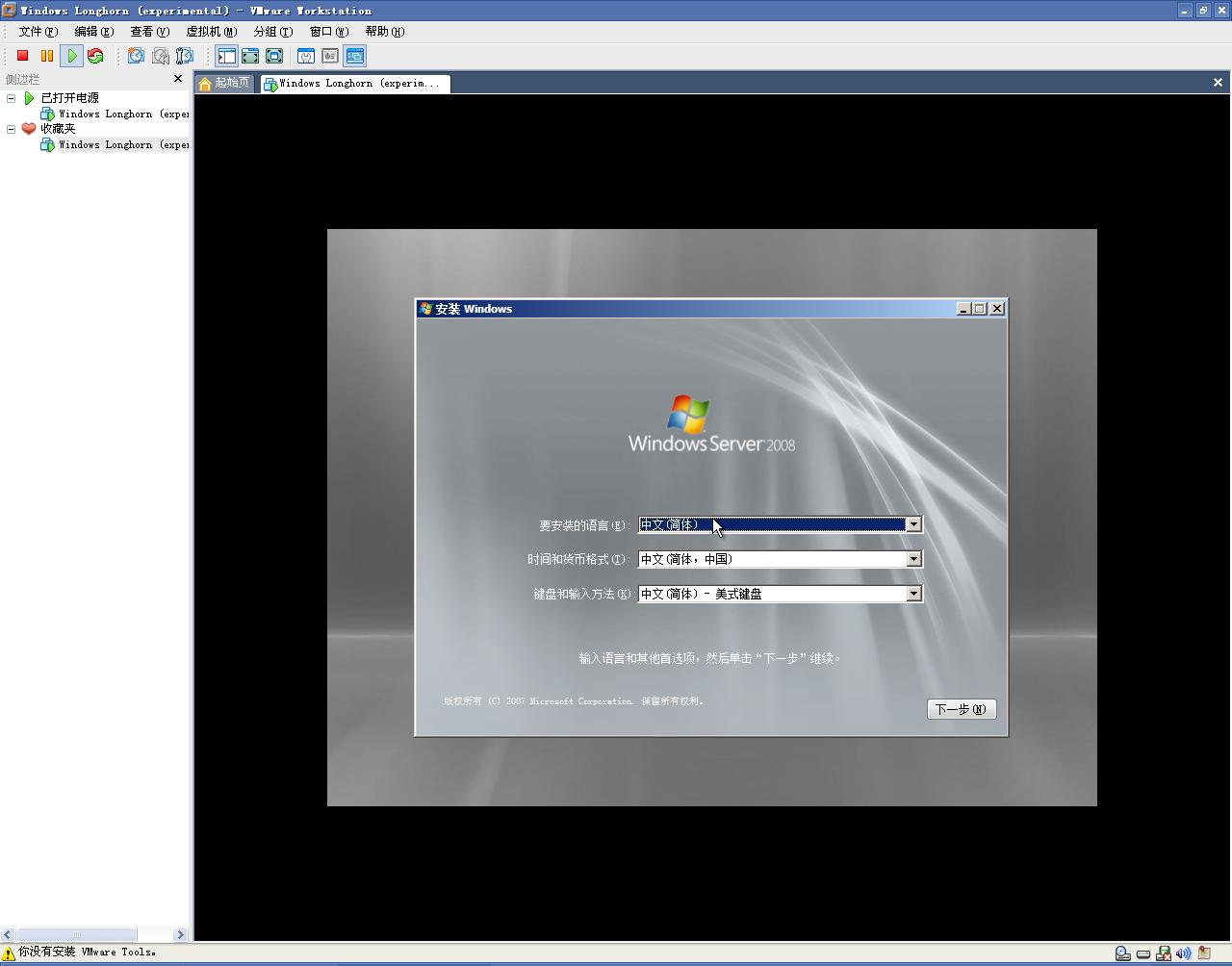Collapse the 已打开电源 tree node
This screenshot has height=966, width=1232.
tap(11, 98)
